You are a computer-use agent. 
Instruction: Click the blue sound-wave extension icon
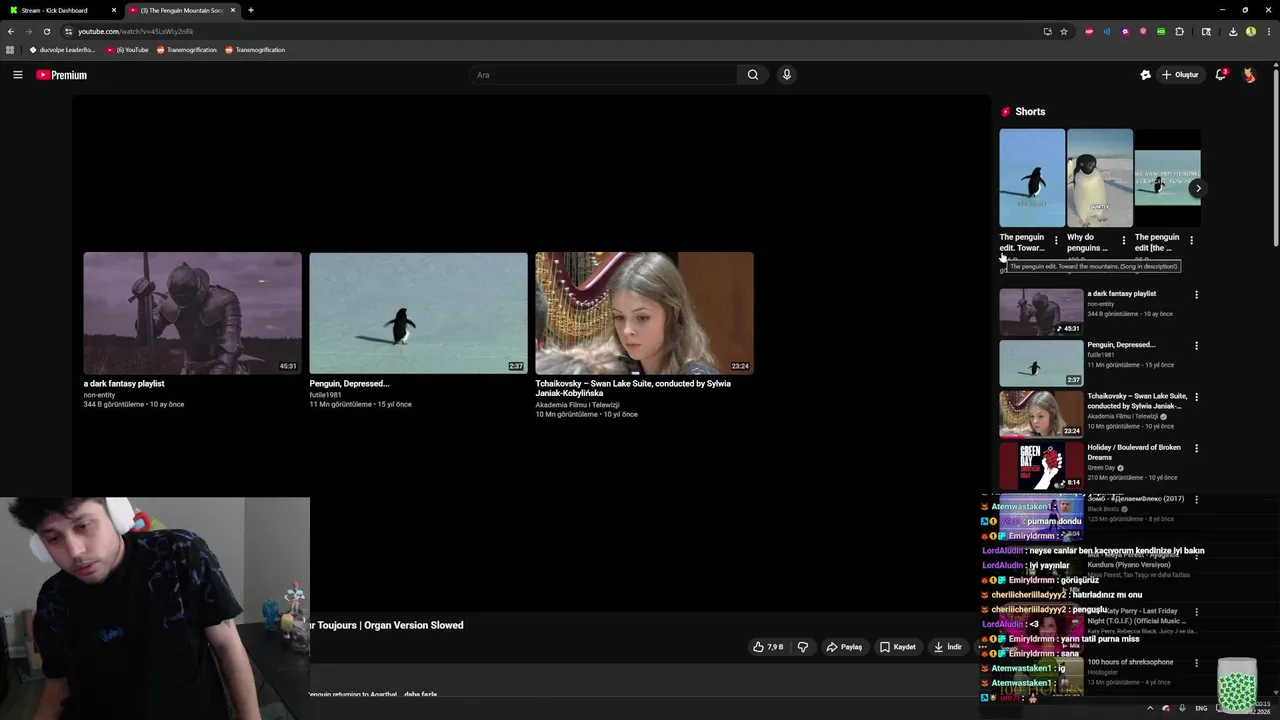pos(1107,31)
